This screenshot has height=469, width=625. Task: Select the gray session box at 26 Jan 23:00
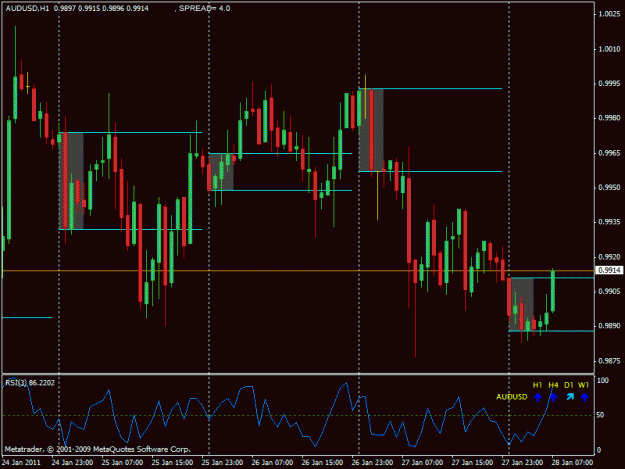coord(371,130)
